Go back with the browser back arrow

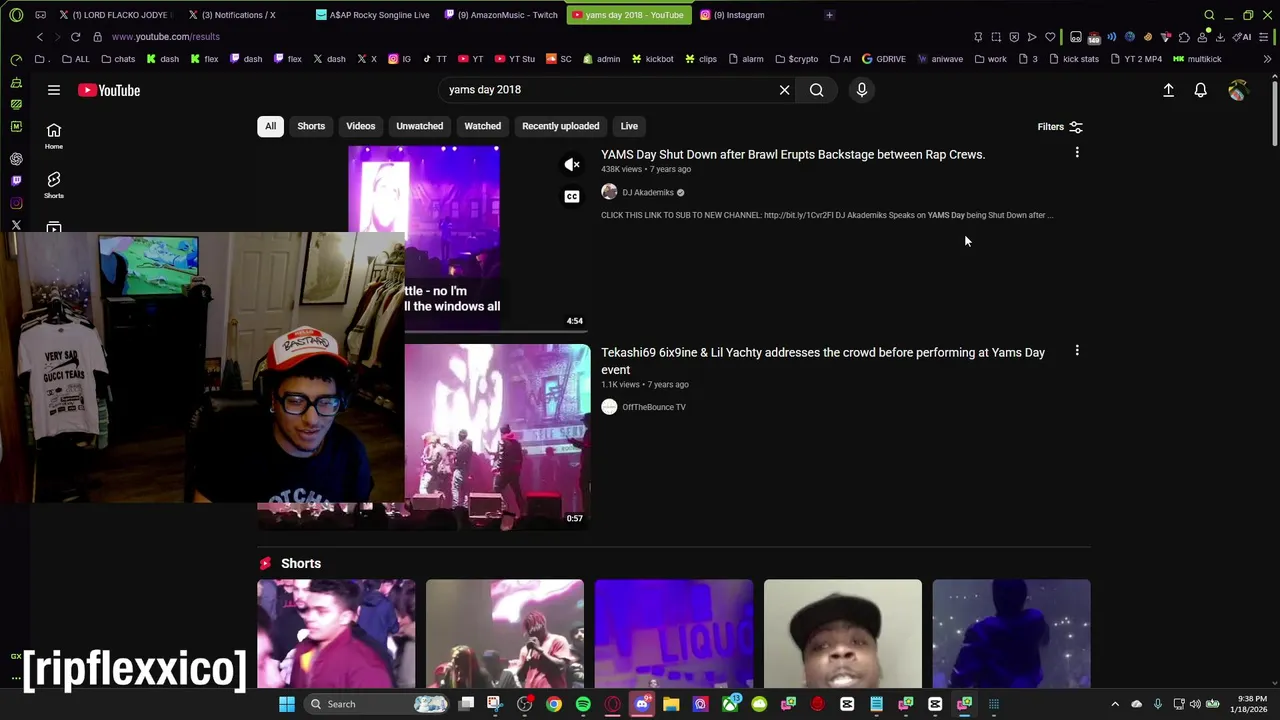tap(40, 37)
